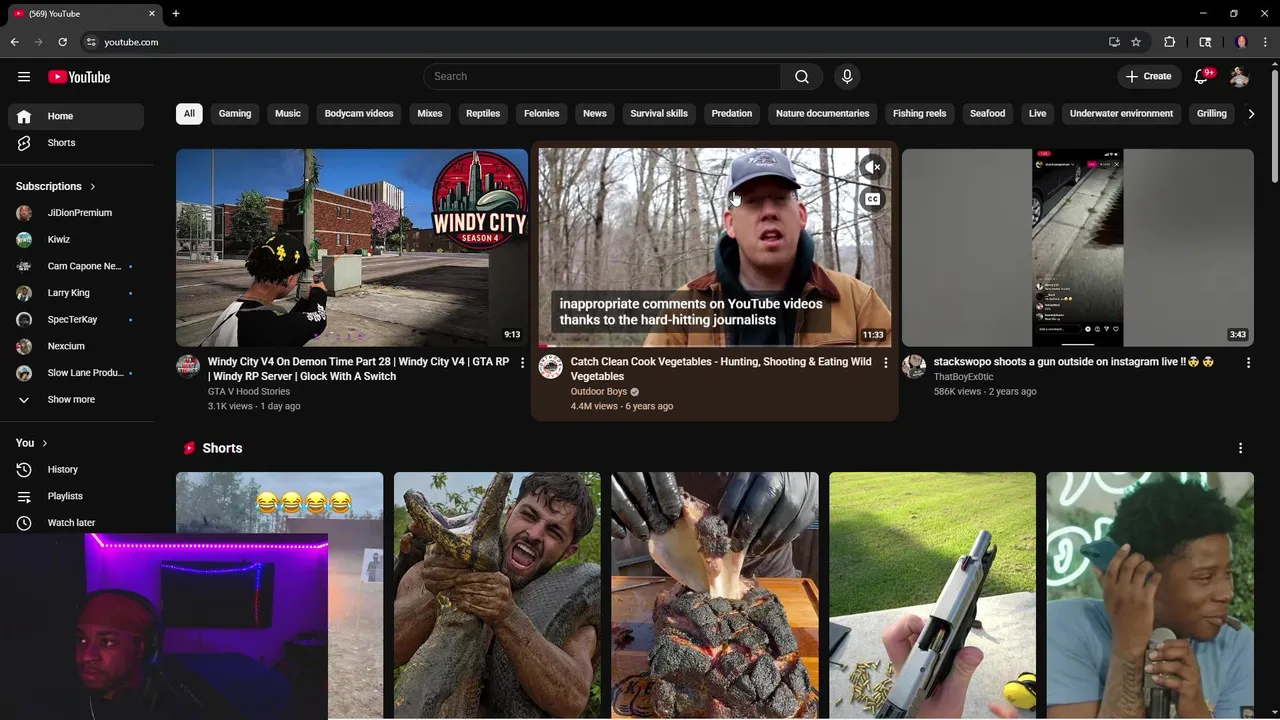Select the Seafood chip
1280x720 pixels.
(987, 114)
